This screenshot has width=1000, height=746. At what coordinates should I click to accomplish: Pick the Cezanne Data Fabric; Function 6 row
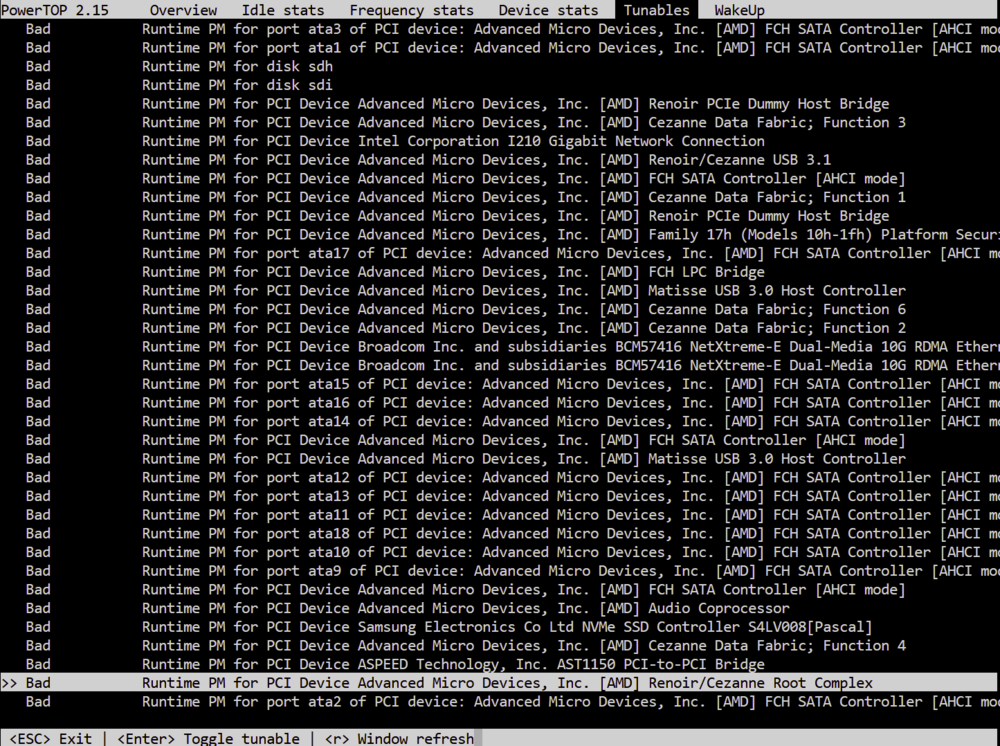click(500, 309)
